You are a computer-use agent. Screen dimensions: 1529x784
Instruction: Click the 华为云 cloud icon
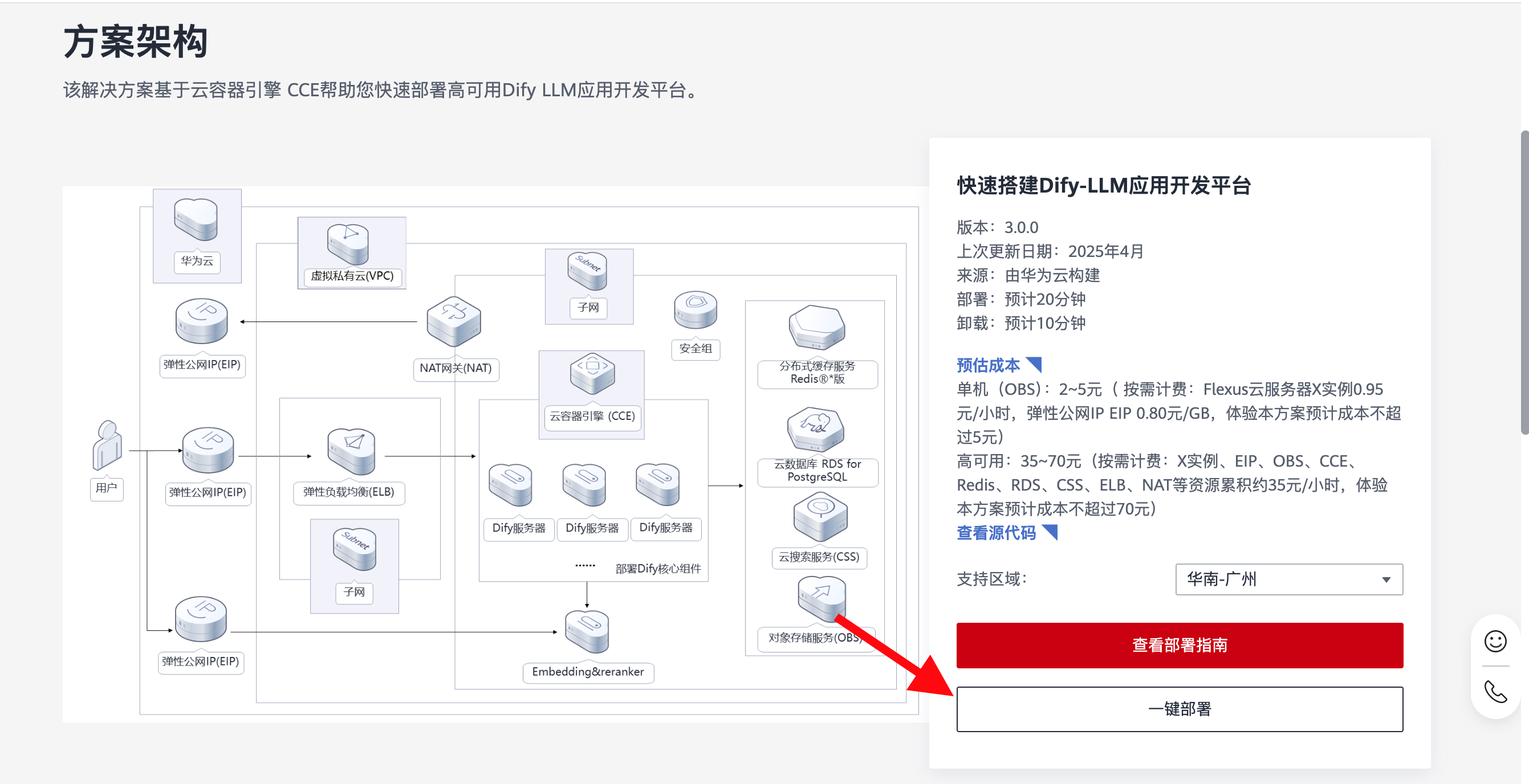(196, 219)
